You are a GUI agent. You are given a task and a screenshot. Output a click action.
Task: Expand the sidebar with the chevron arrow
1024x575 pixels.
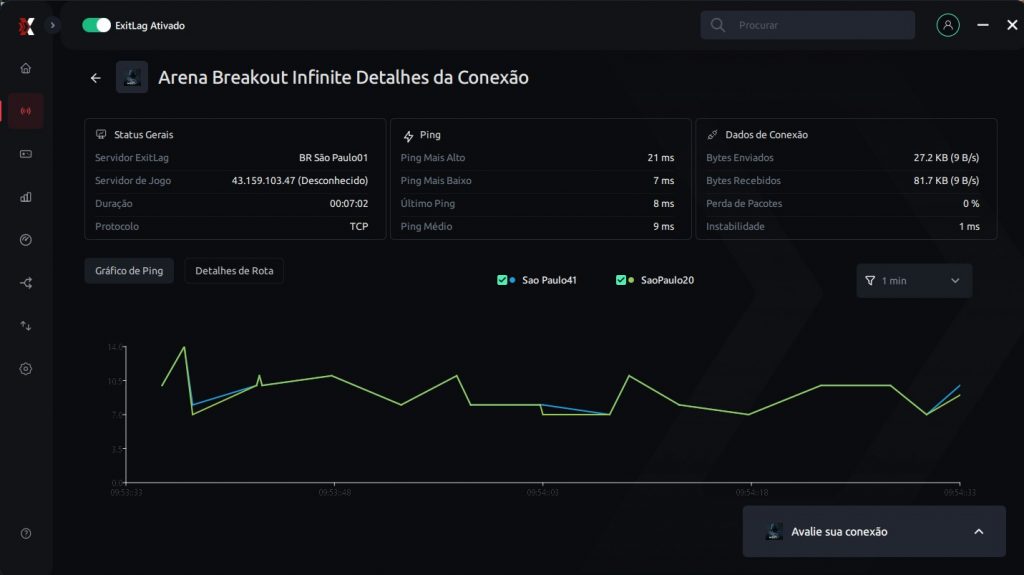[52, 25]
